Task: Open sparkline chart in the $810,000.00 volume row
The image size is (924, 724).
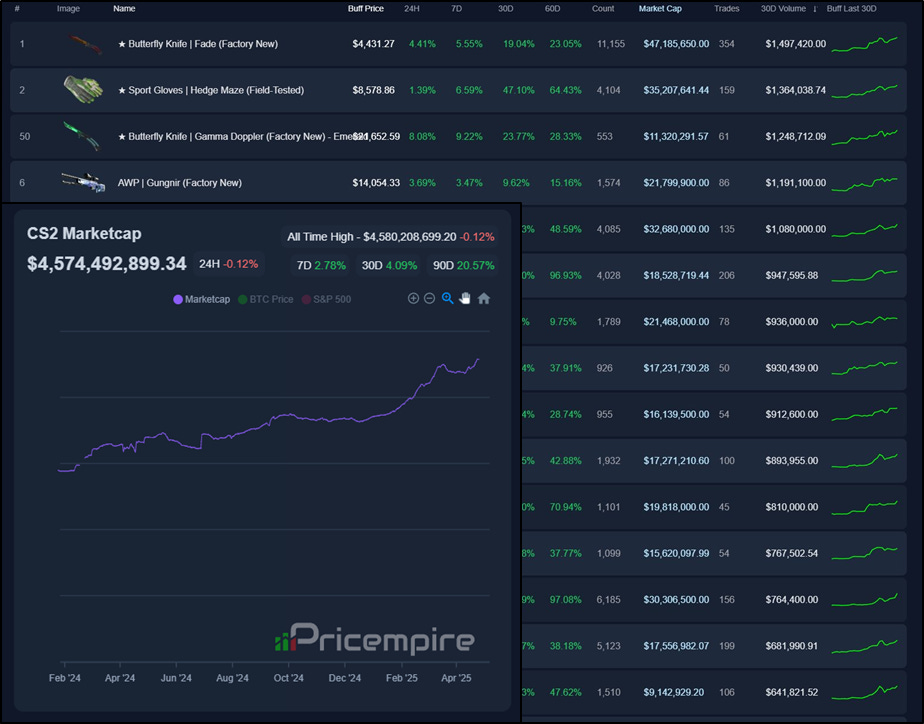Action: coord(864,507)
